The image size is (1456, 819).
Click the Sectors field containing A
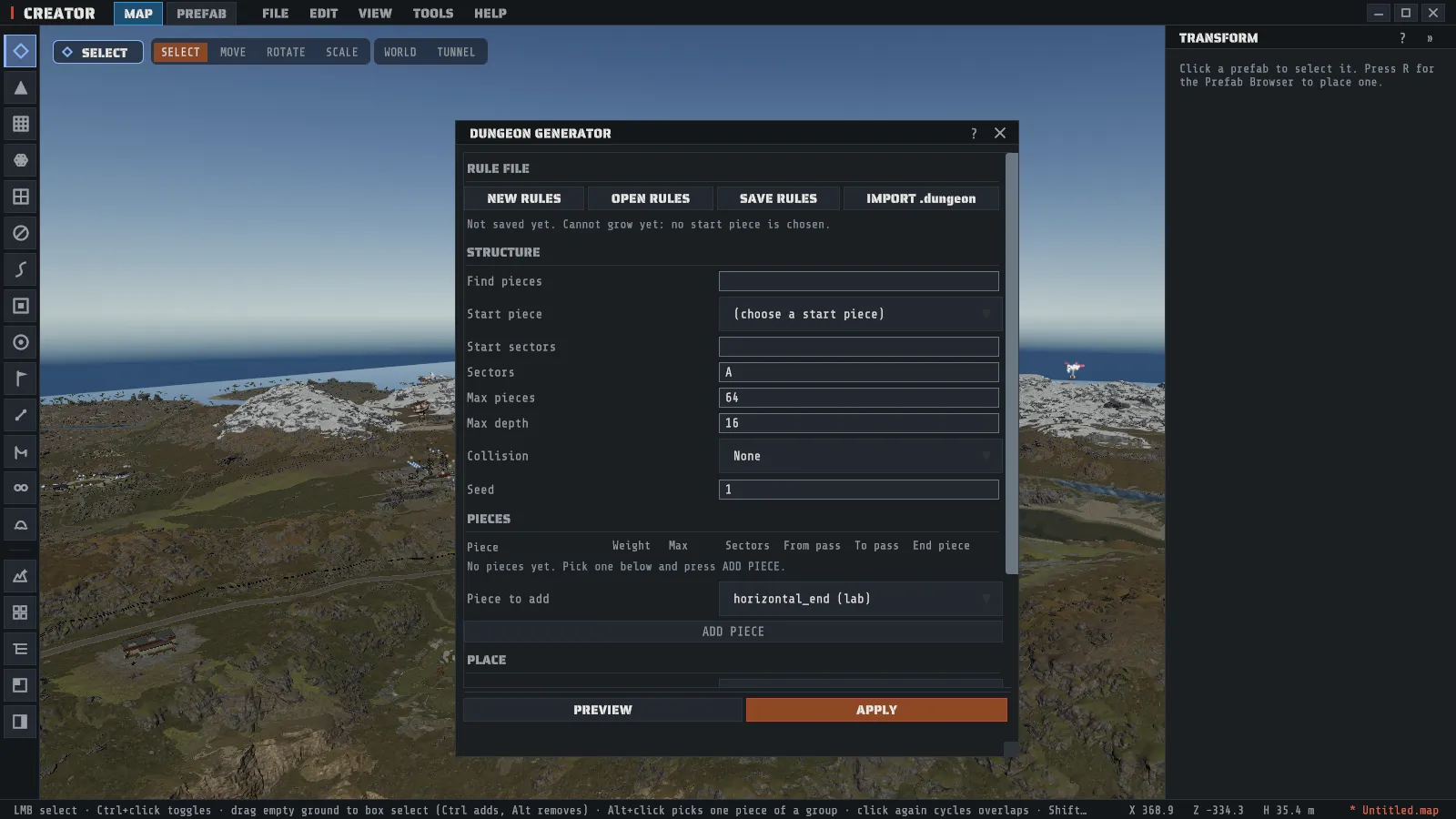point(858,372)
